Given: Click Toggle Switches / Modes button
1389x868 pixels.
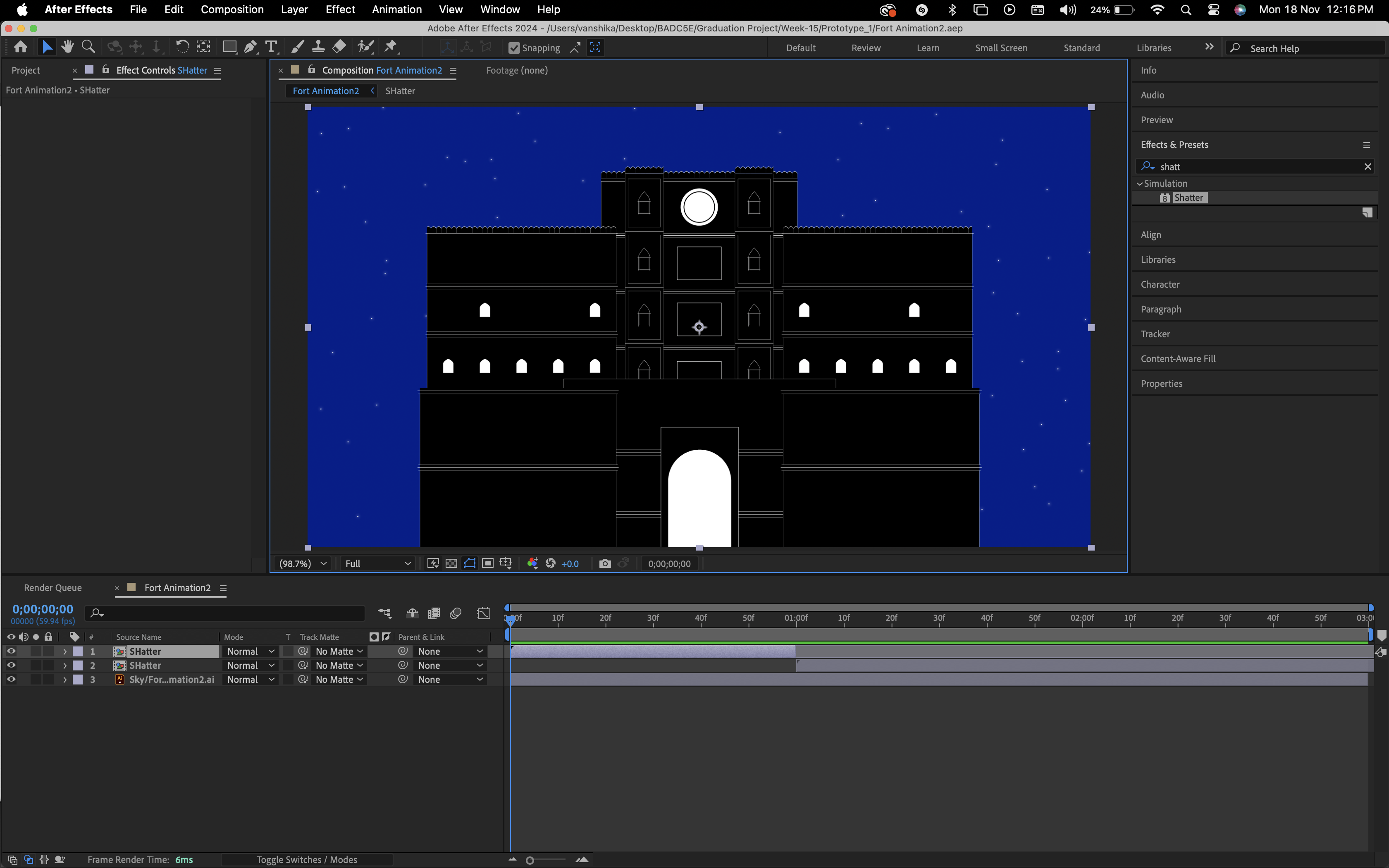Looking at the screenshot, I should pyautogui.click(x=306, y=859).
